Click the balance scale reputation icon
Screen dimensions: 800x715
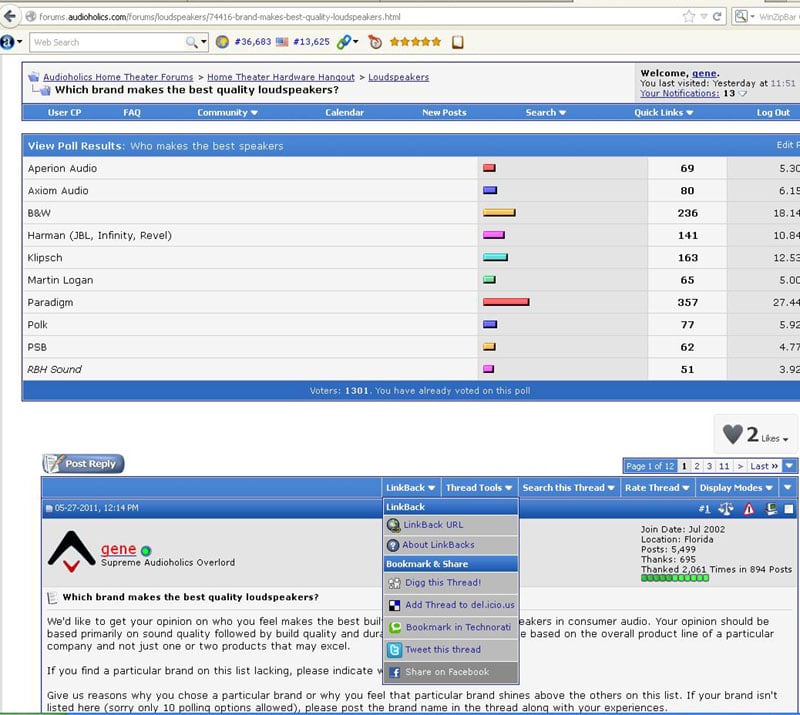pos(726,509)
